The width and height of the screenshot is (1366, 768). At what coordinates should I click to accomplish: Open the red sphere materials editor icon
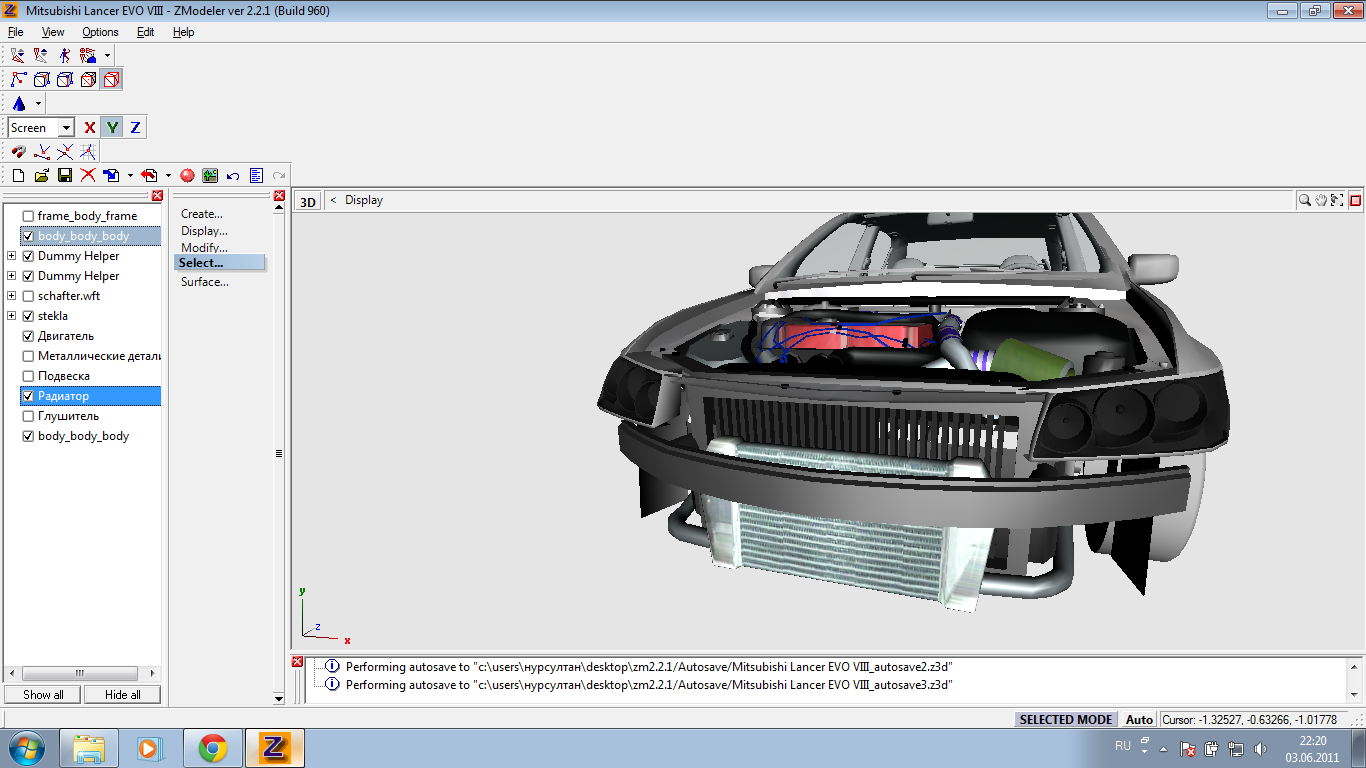click(187, 175)
